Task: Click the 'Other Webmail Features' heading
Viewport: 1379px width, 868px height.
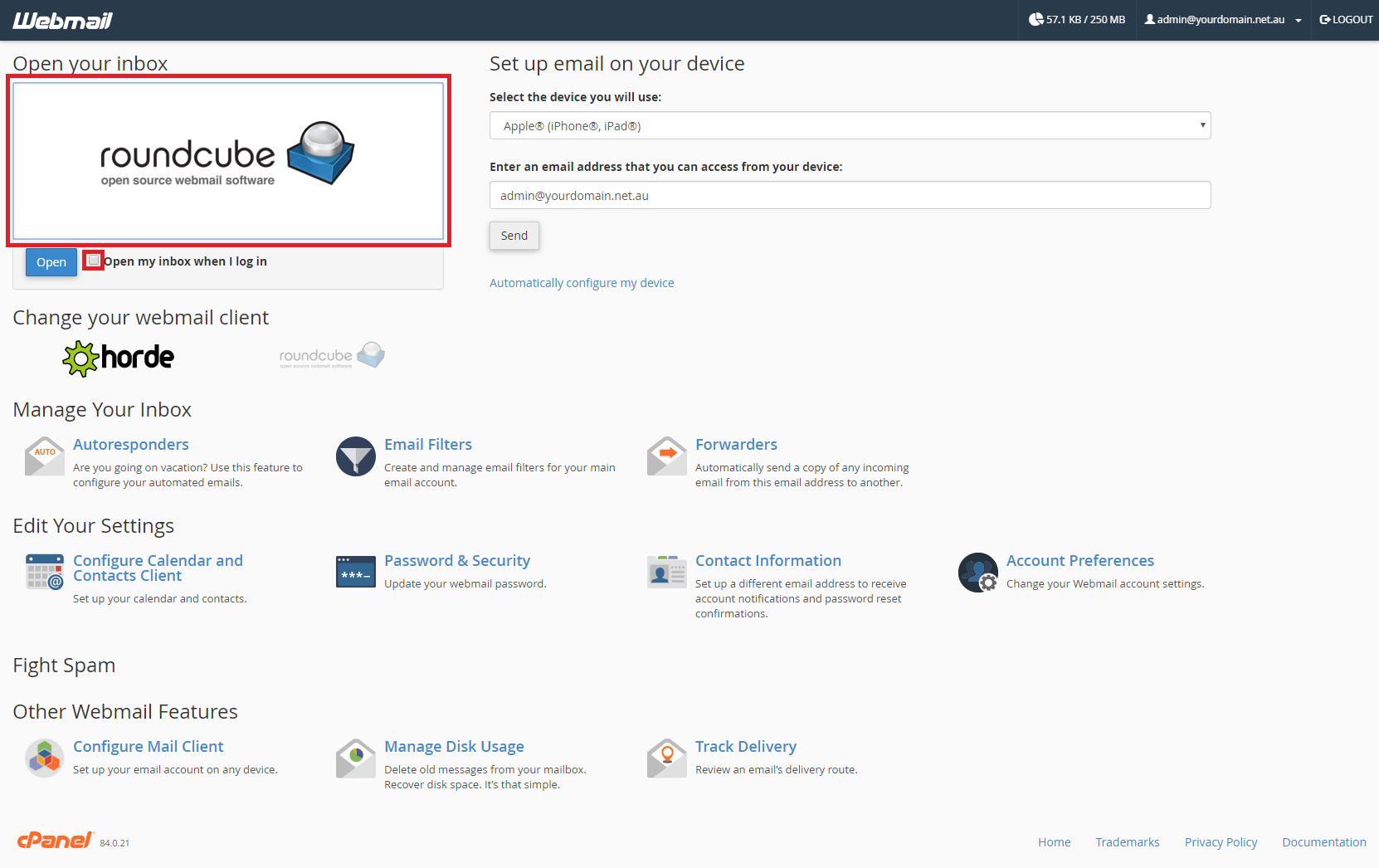Action: [x=125, y=712]
